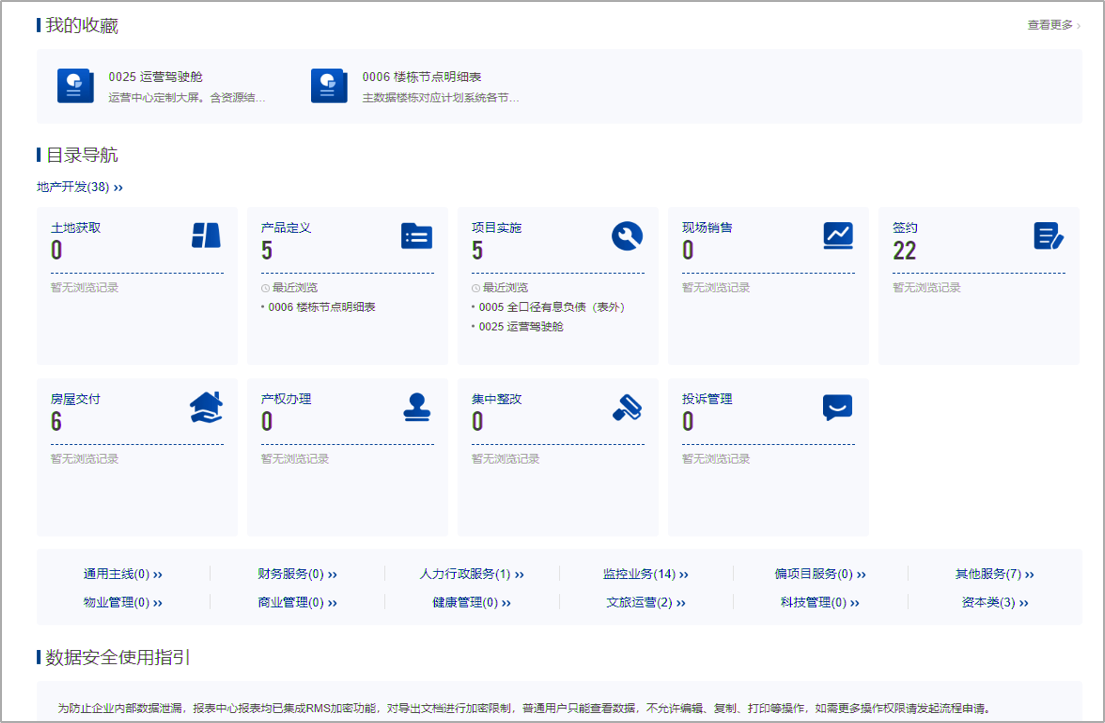Select 人力行政服务(1) navigation item

[471, 574]
